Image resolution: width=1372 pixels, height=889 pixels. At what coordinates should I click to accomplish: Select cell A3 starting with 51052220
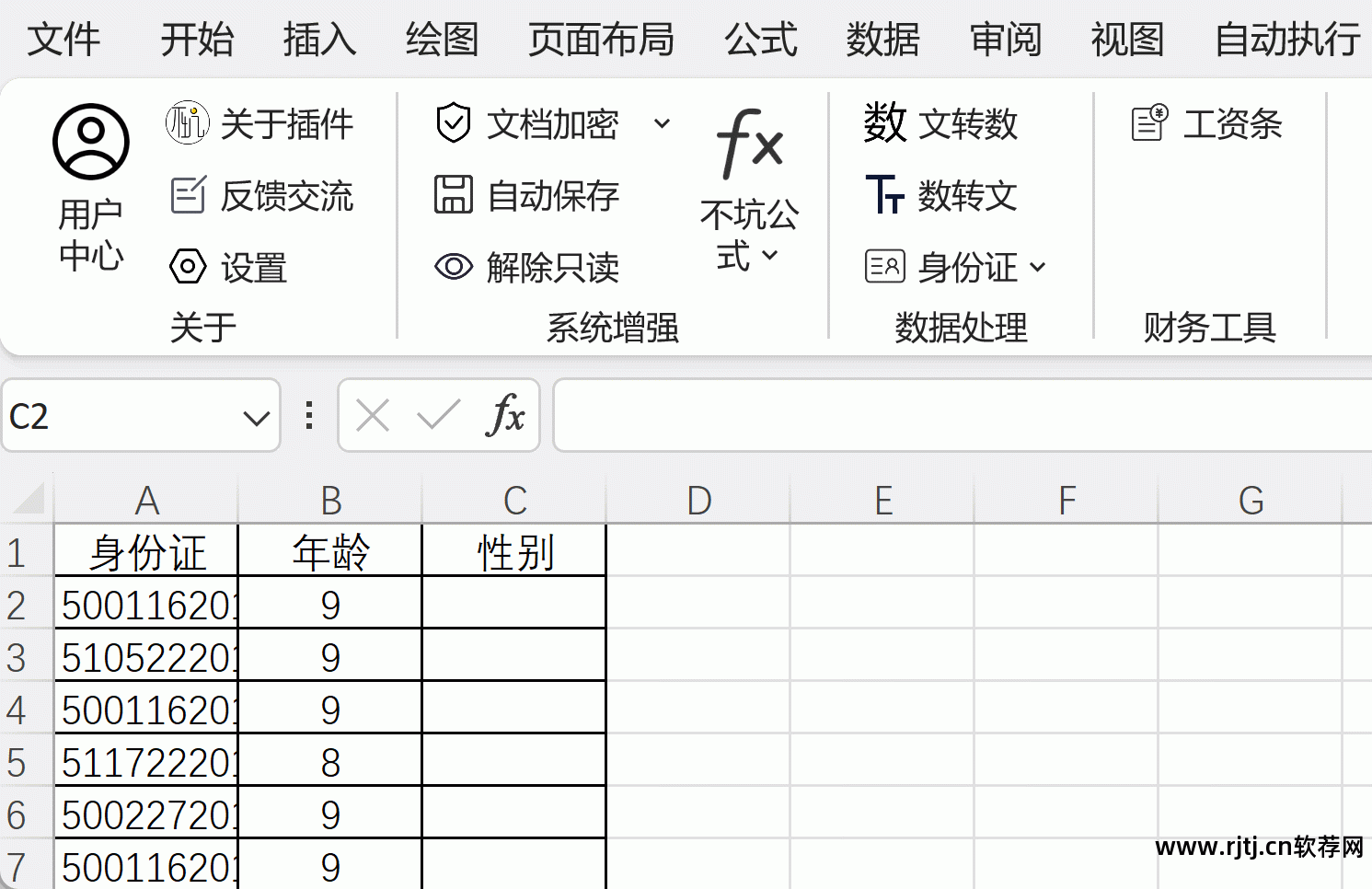(x=146, y=655)
